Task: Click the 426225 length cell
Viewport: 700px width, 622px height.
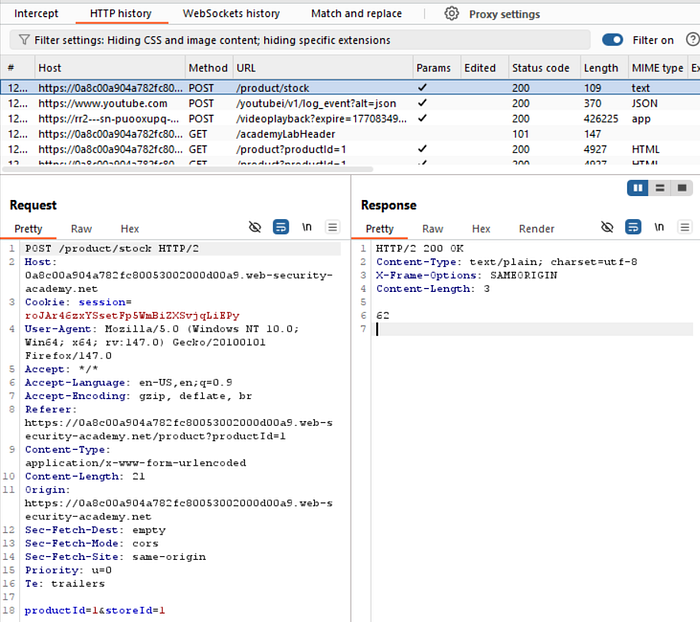Action: (x=601, y=119)
